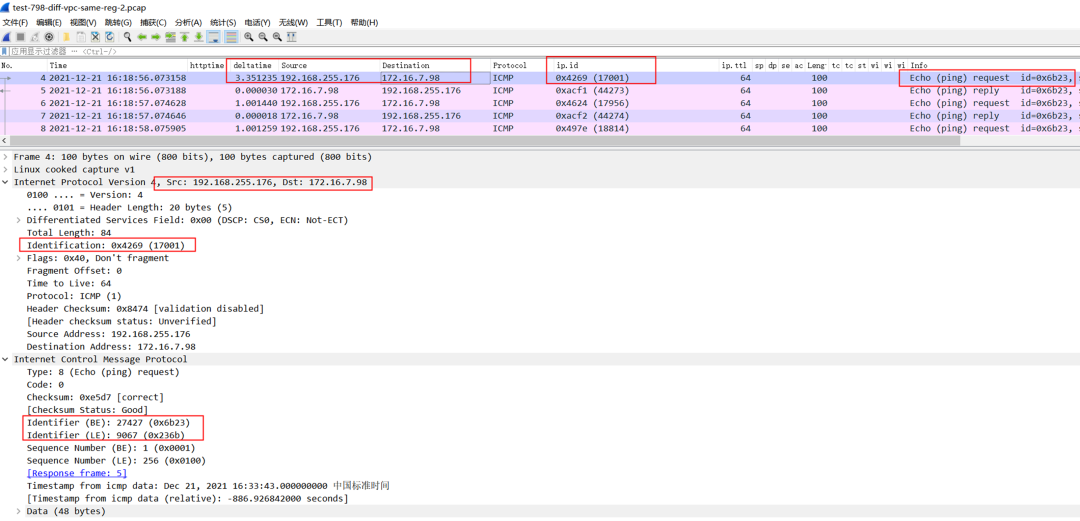This screenshot has height=521, width=1080.
Task: Open 统计(S) menu
Action: [223, 23]
